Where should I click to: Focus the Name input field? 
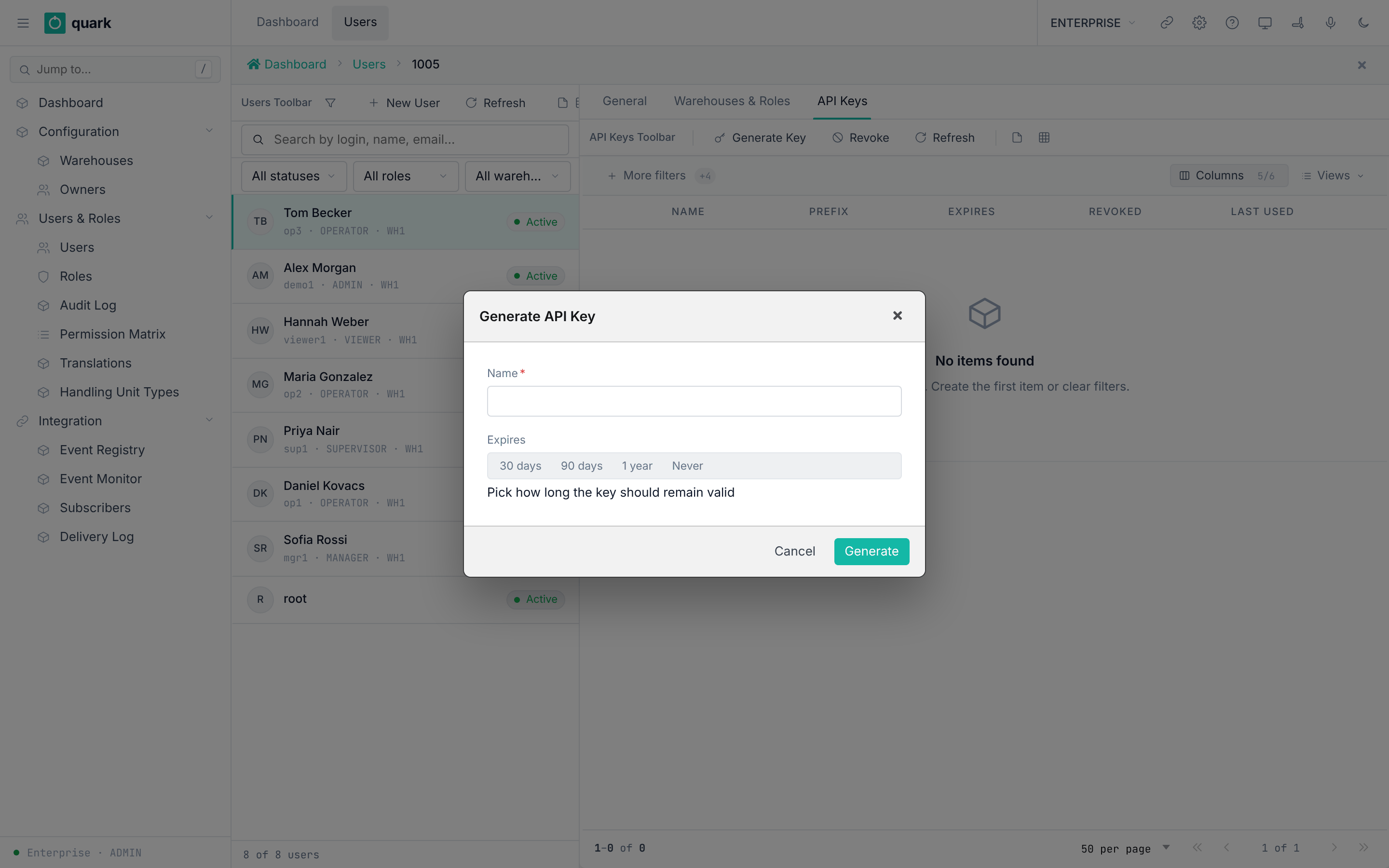(x=694, y=401)
